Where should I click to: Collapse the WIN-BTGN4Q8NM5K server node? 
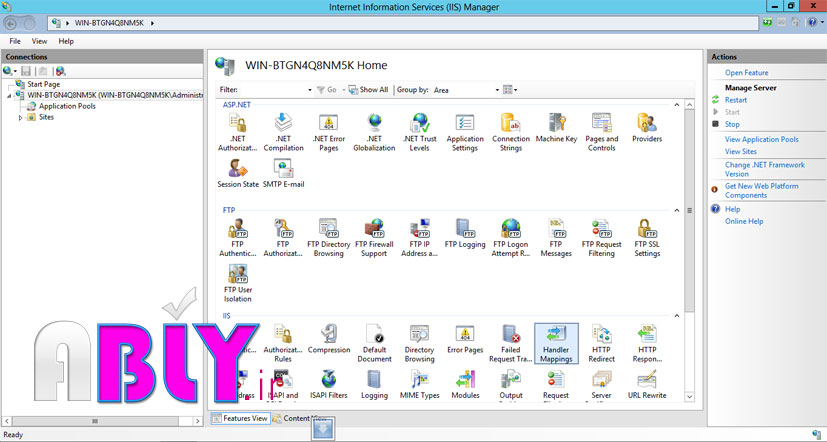[x=9, y=96]
